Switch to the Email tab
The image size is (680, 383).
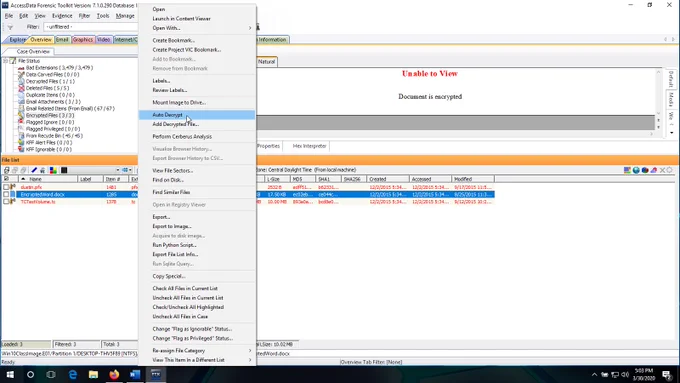tap(62, 39)
